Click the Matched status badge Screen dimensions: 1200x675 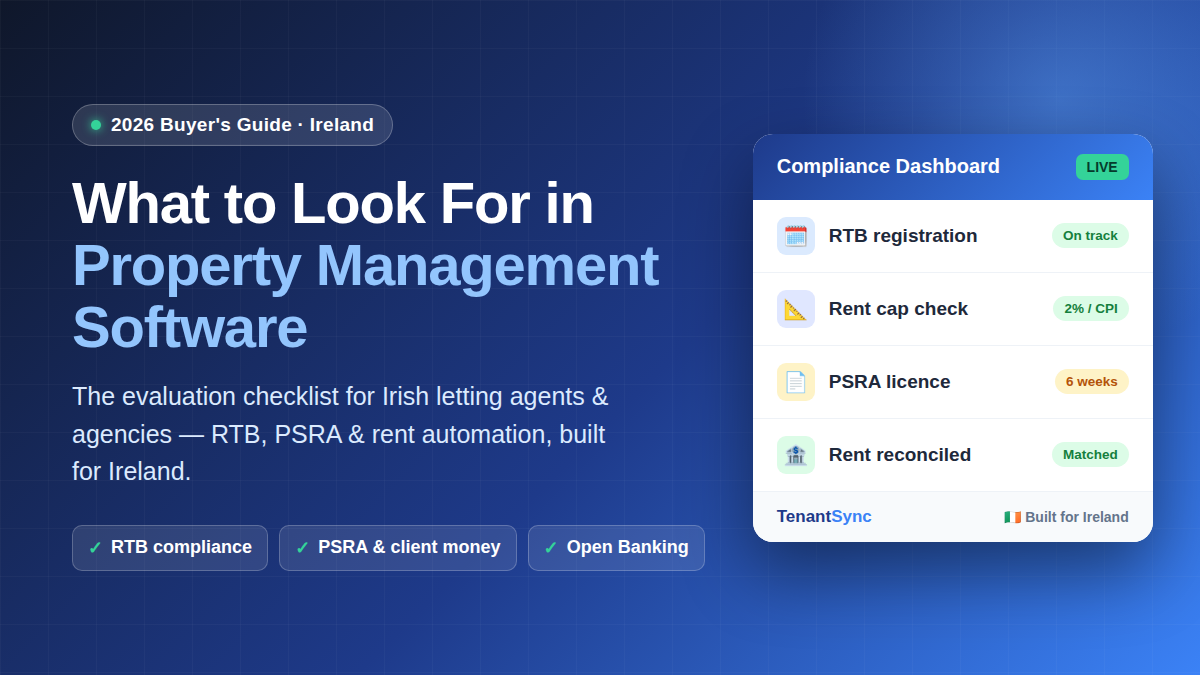[1090, 455]
